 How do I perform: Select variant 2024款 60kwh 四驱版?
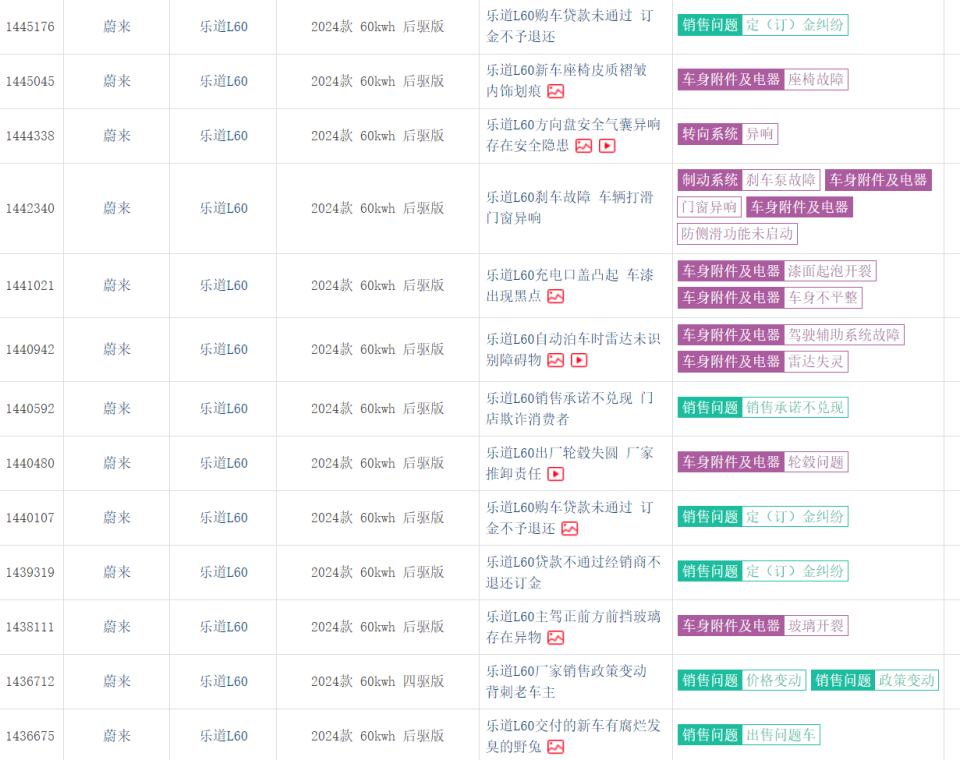pos(377,681)
